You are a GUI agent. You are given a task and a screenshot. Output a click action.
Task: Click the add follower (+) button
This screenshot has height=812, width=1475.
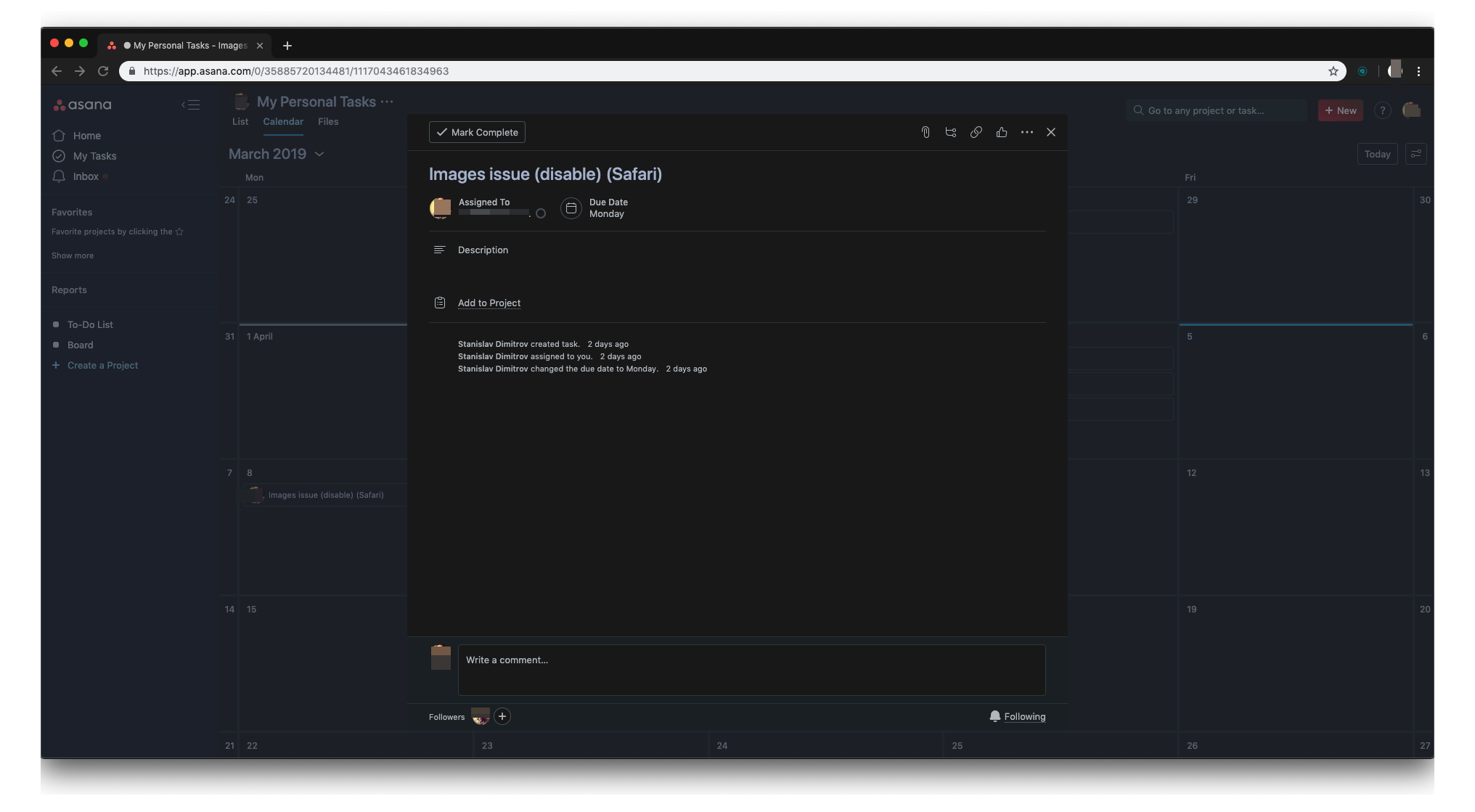point(502,716)
